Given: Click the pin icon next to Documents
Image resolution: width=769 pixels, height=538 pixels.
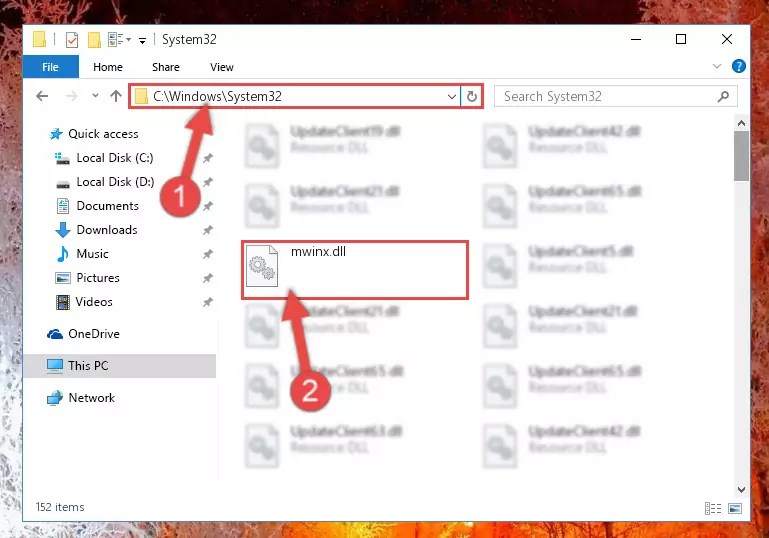Looking at the screenshot, I should point(208,206).
